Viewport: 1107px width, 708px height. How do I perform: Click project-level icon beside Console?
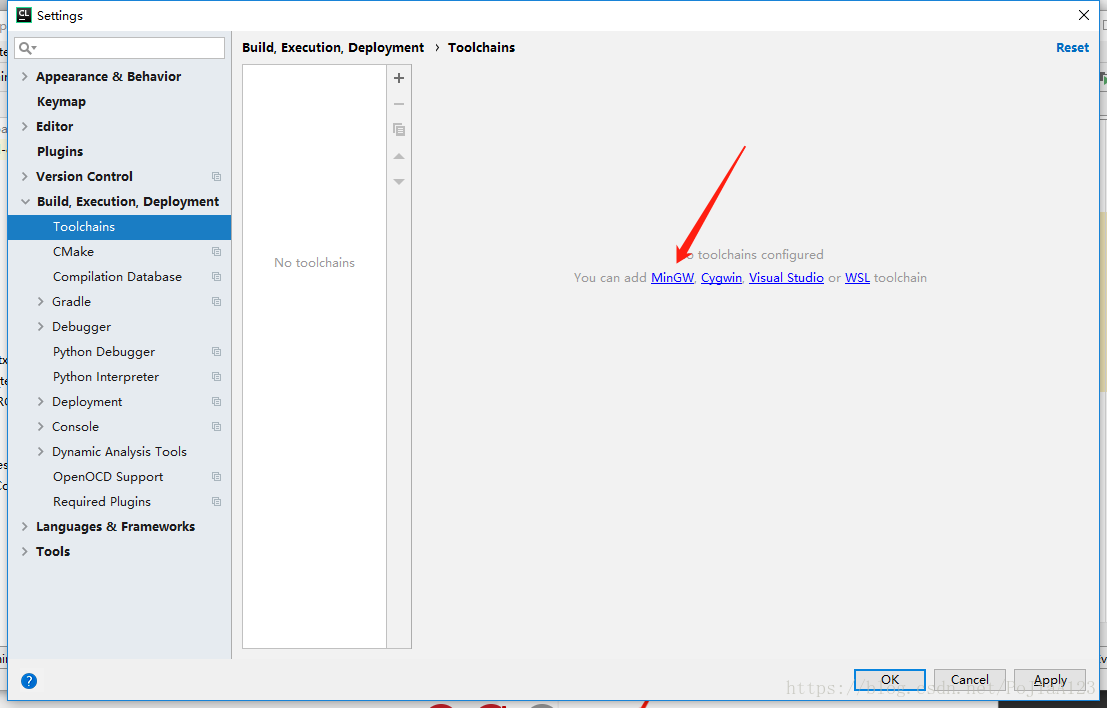pos(217,426)
